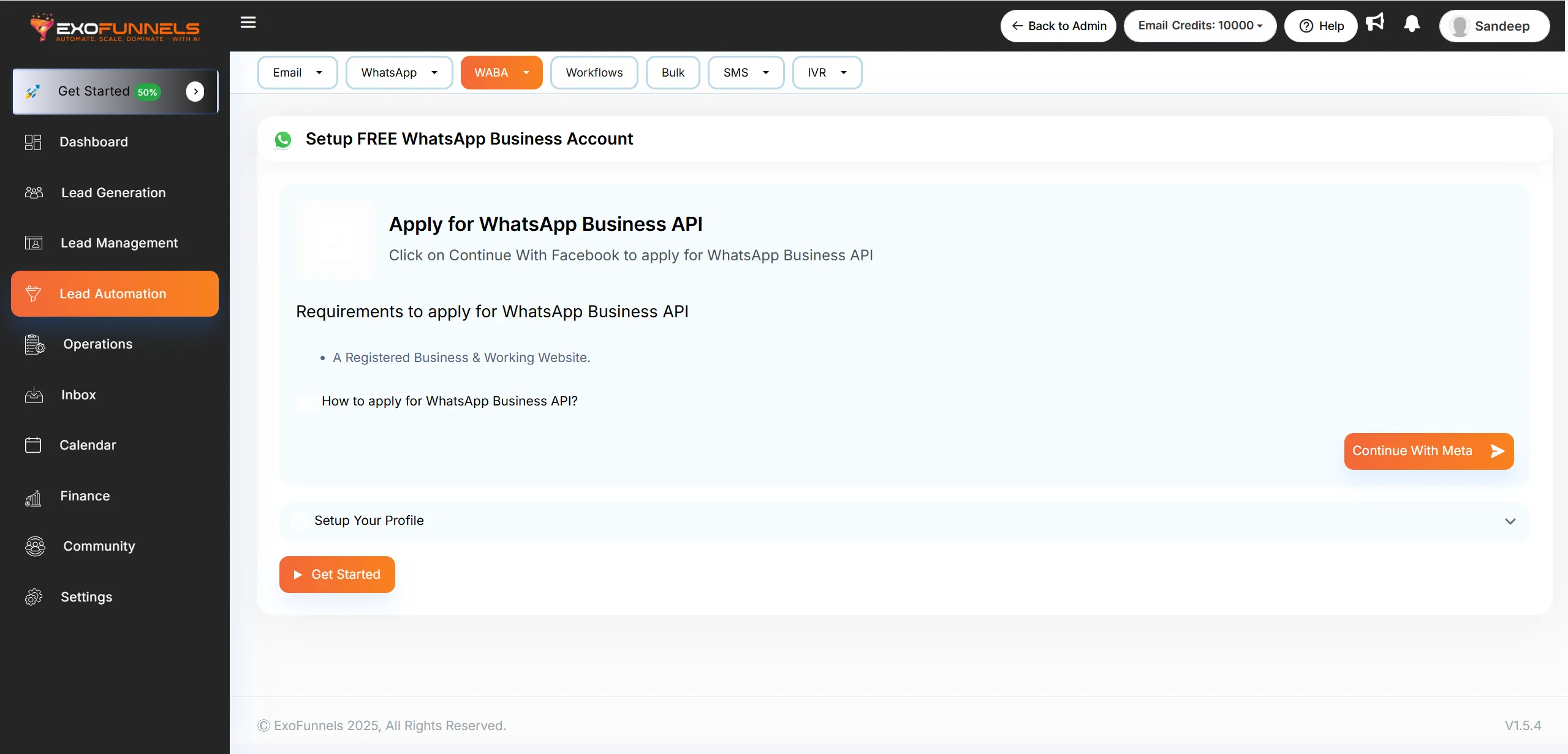Click the help question mark icon
Screen dimensions: 1568x754
(x=1306, y=26)
